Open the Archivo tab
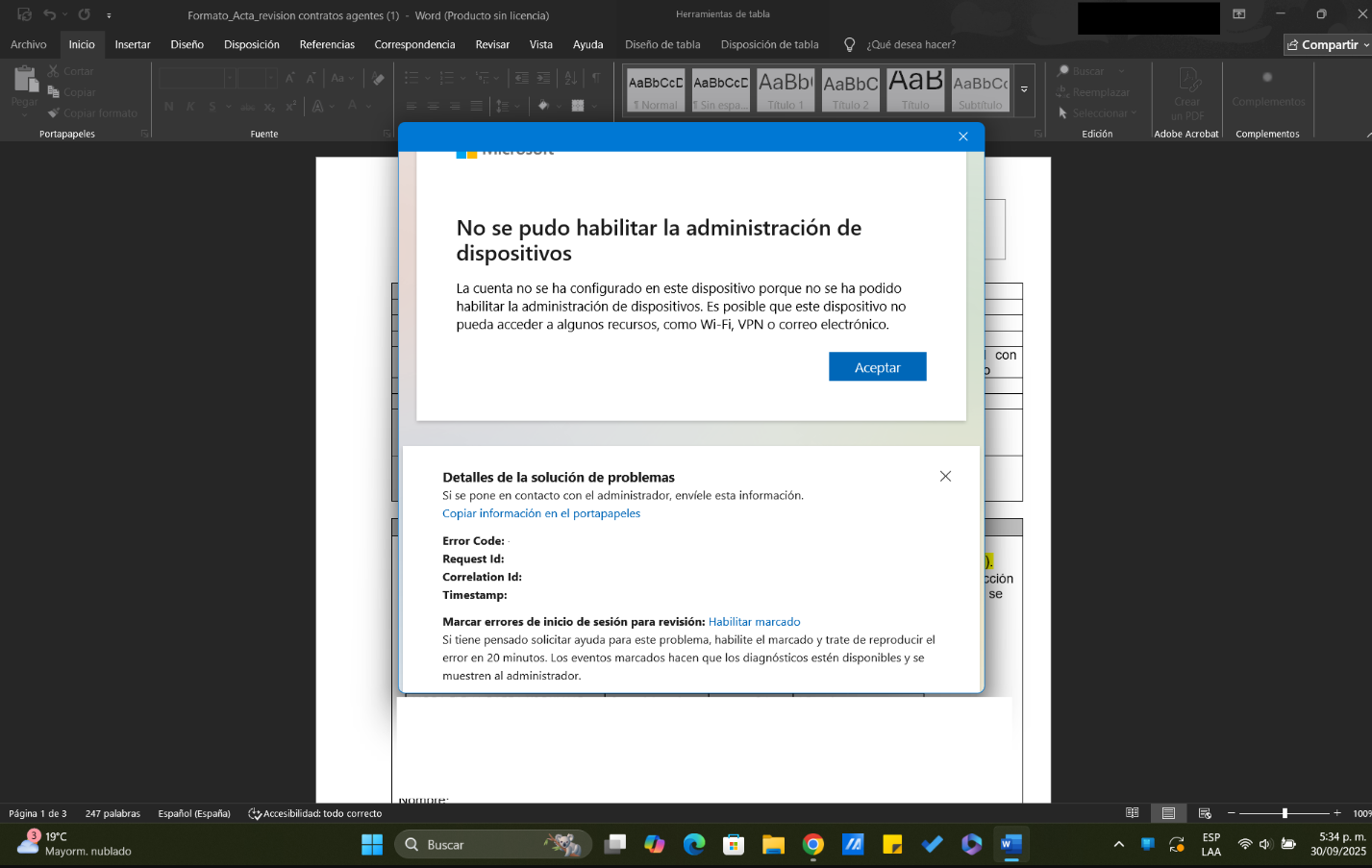This screenshot has width=1372, height=868. [x=28, y=44]
